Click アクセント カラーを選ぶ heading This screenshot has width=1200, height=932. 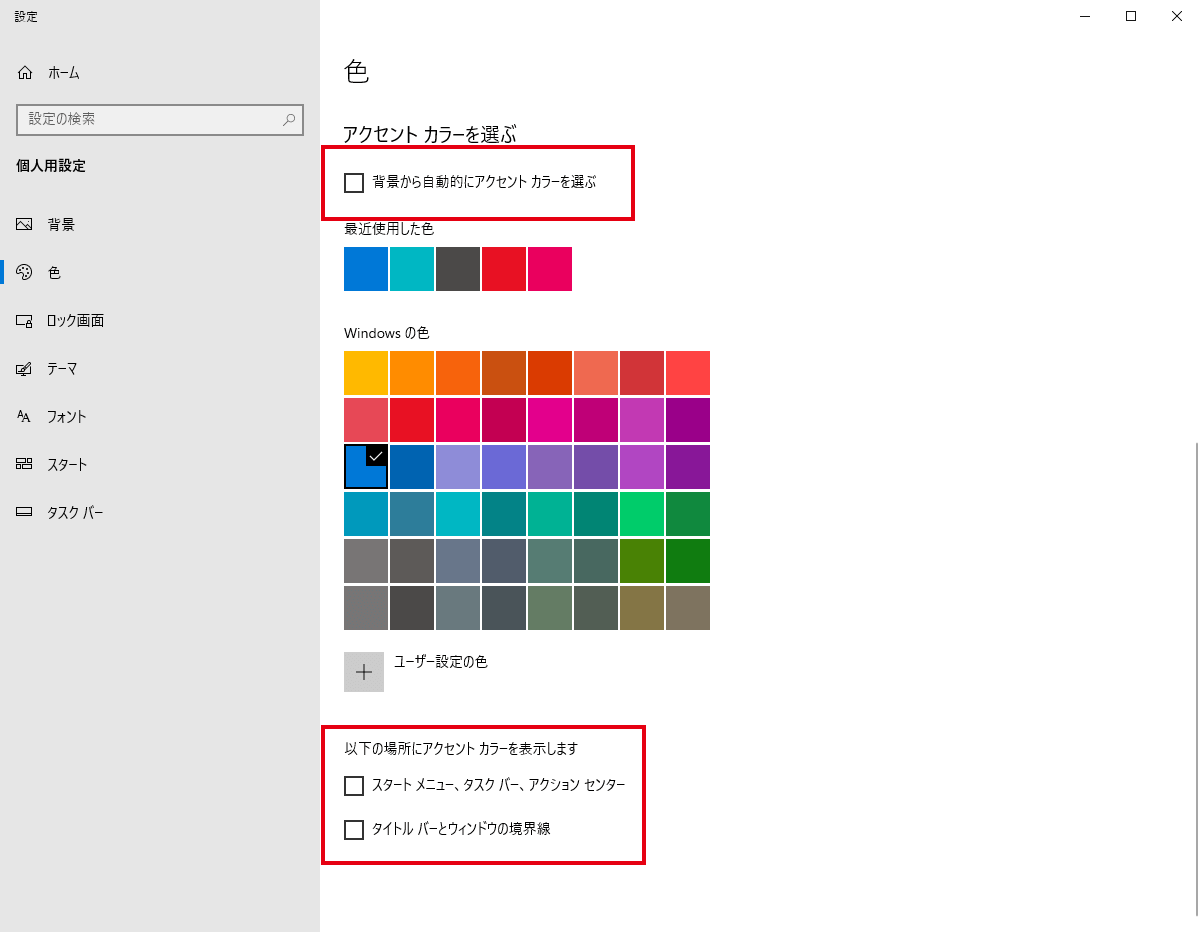pyautogui.click(x=430, y=134)
